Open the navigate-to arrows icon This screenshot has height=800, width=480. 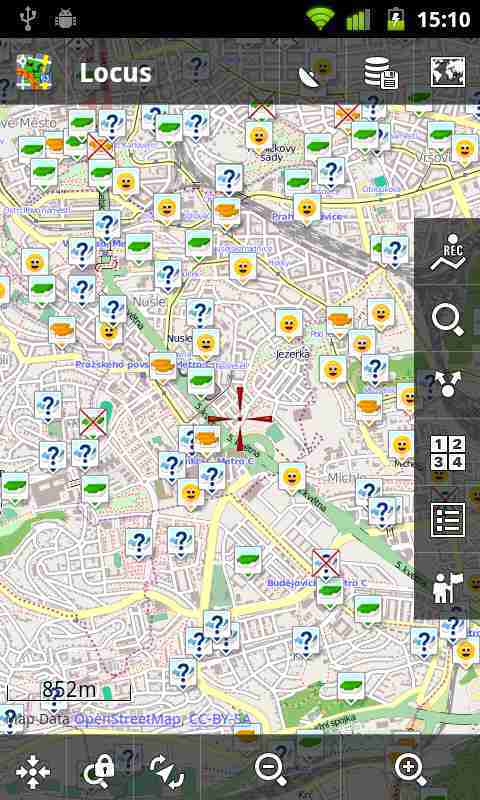click(x=447, y=385)
